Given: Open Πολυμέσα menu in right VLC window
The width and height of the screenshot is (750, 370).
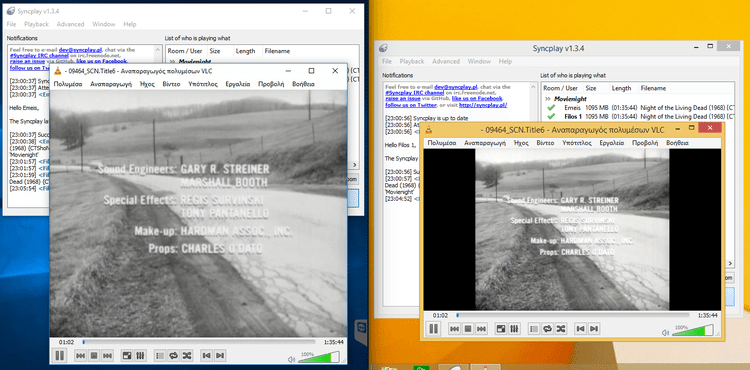Looking at the screenshot, I should (x=442, y=143).
